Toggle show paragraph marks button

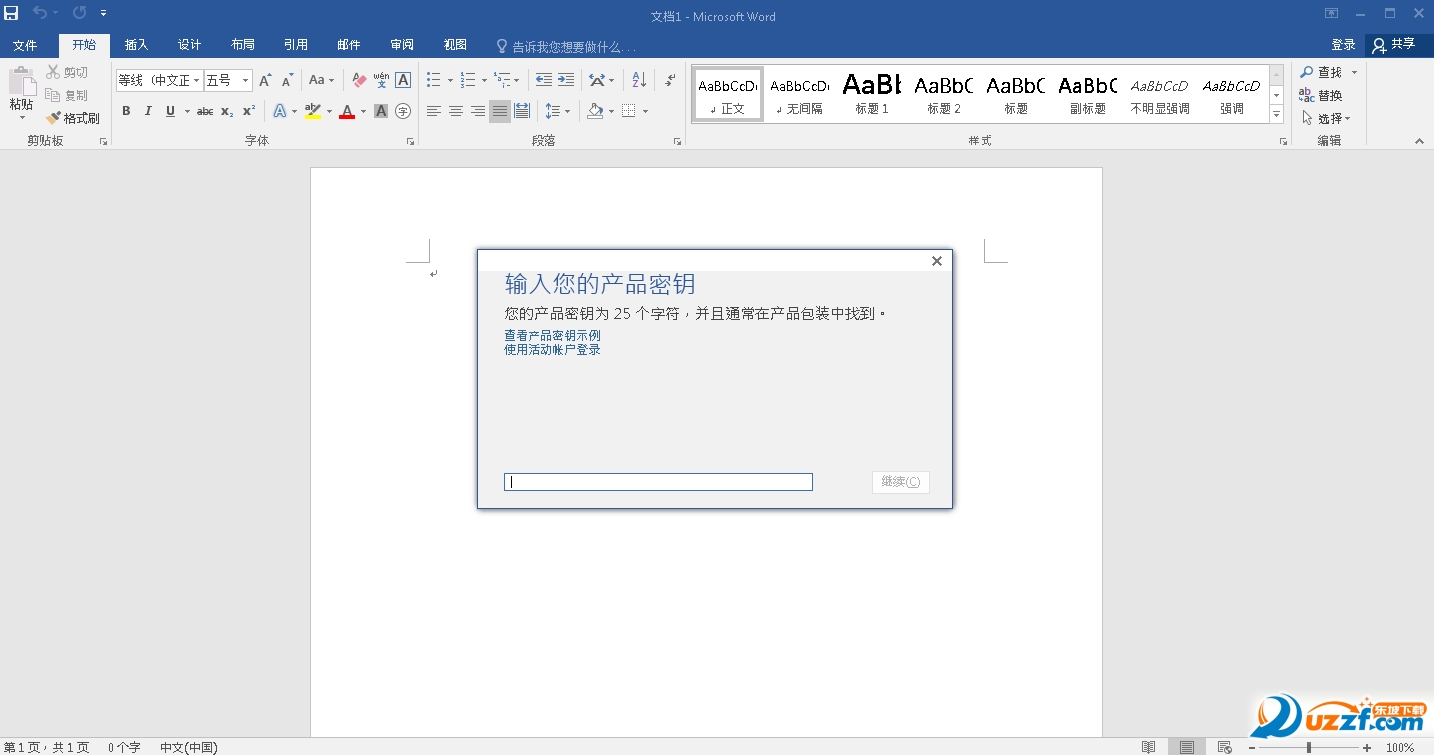pos(670,80)
